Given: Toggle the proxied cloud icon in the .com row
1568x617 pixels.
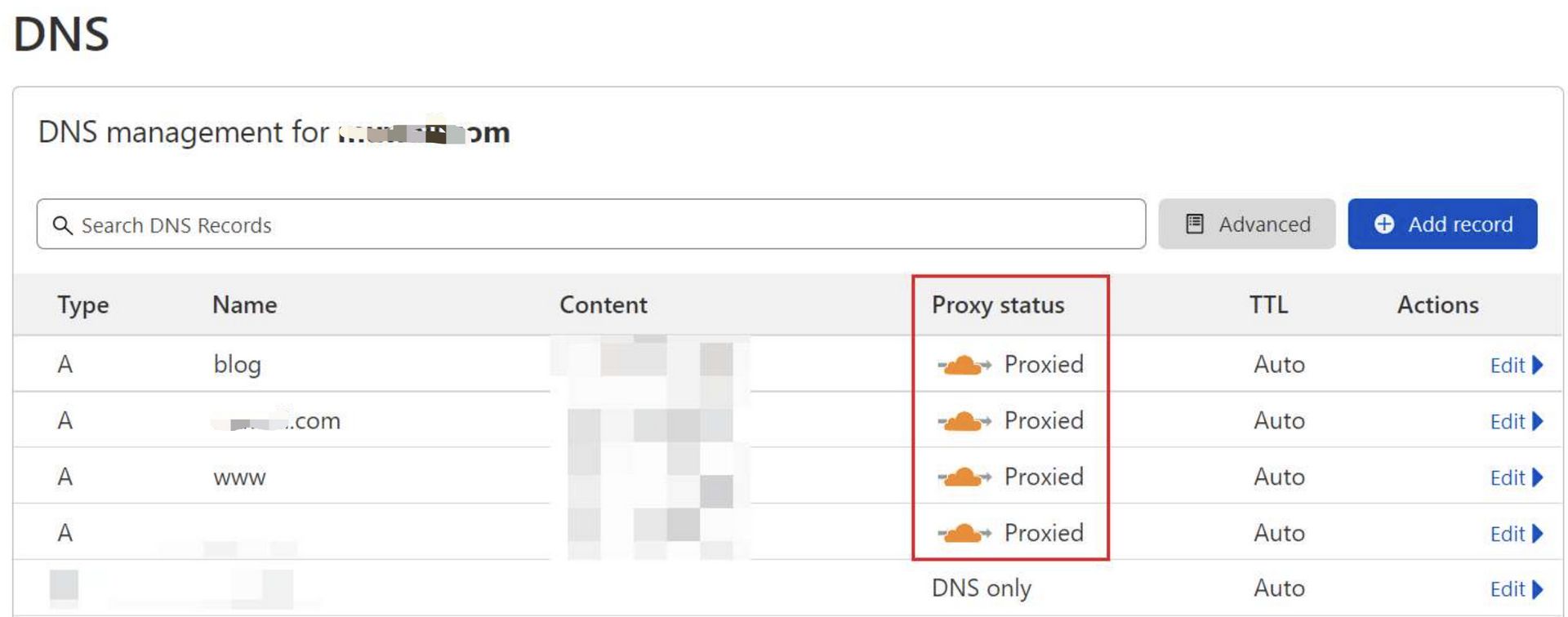Looking at the screenshot, I should coord(964,421).
